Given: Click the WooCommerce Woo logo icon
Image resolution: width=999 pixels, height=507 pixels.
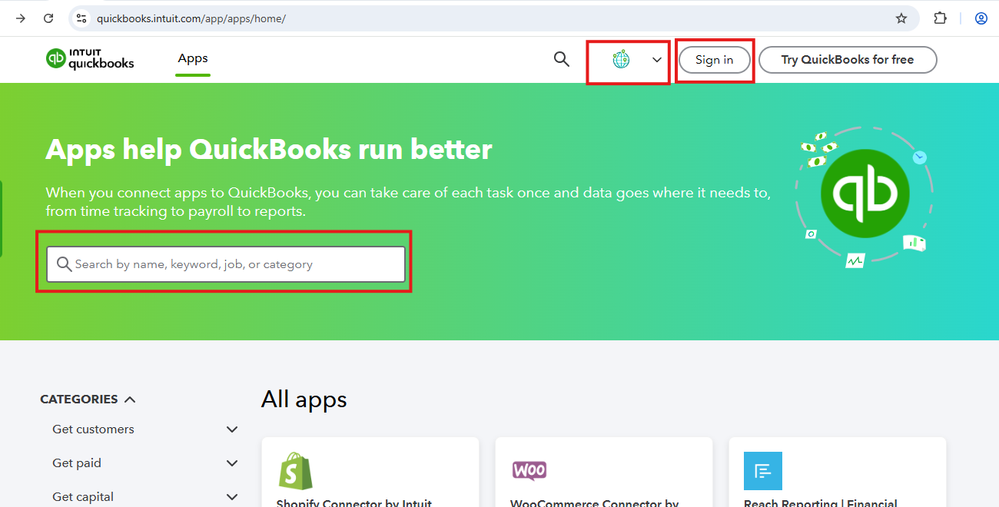Looking at the screenshot, I should (x=529, y=470).
